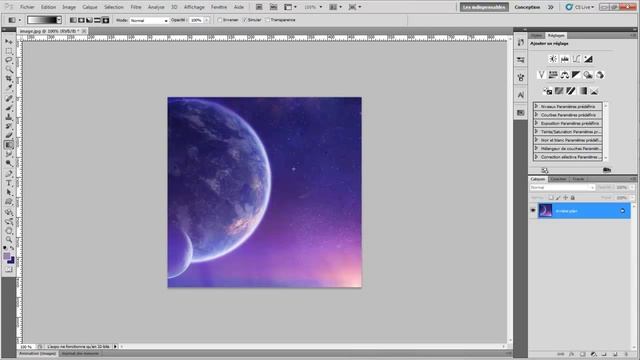Select the Horizontal Type tool
The height and width of the screenshot is (360, 640).
tap(9, 183)
